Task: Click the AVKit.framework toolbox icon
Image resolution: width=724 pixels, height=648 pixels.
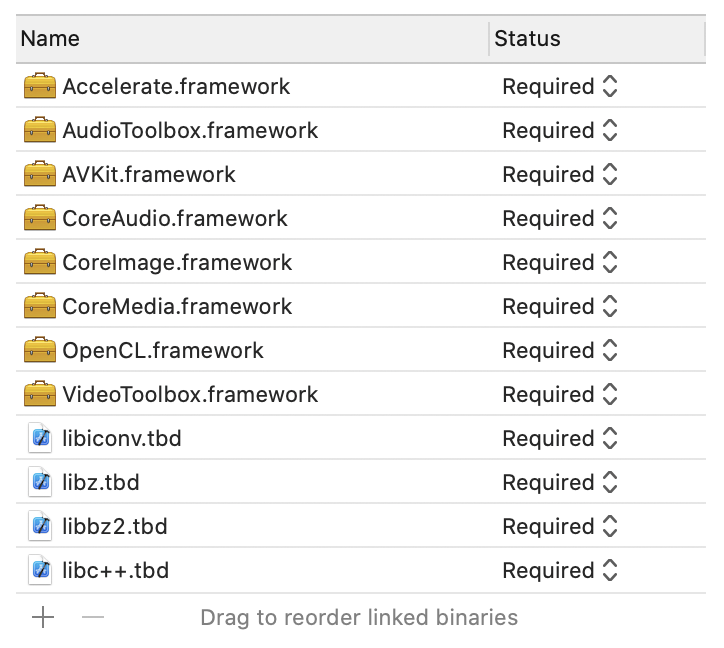Action: (x=39, y=175)
